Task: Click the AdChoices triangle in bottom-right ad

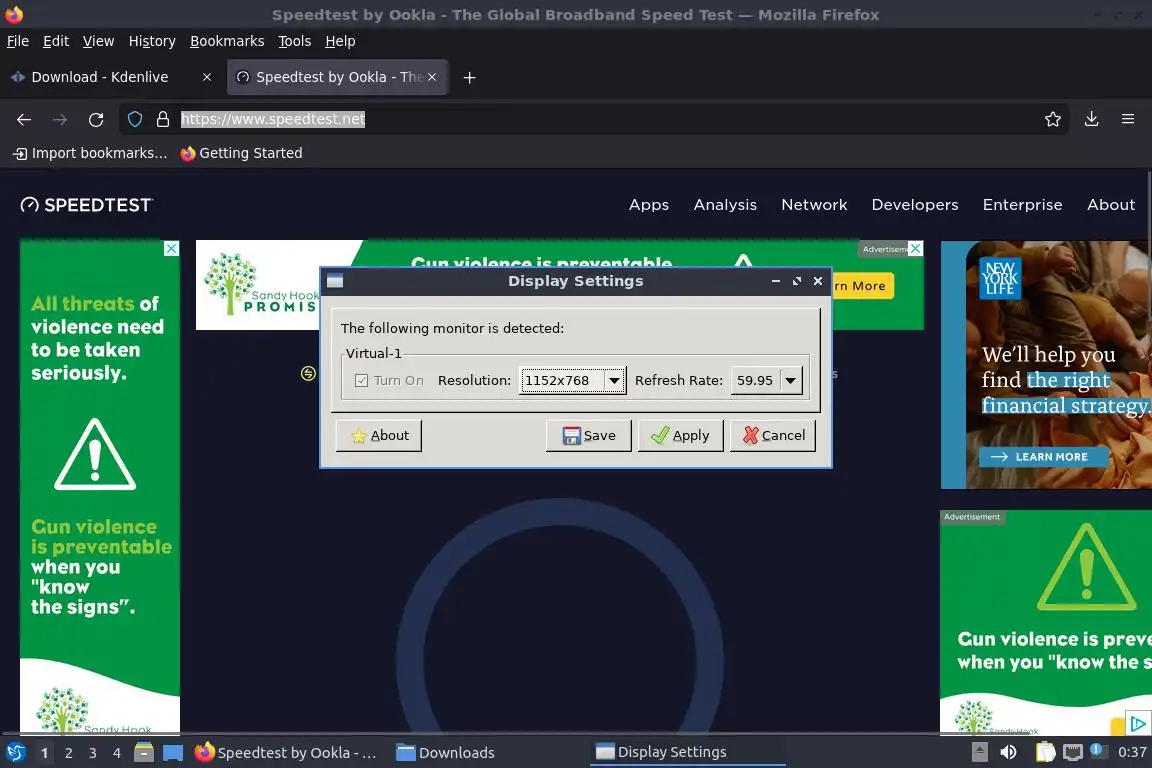Action: pyautogui.click(x=1137, y=724)
